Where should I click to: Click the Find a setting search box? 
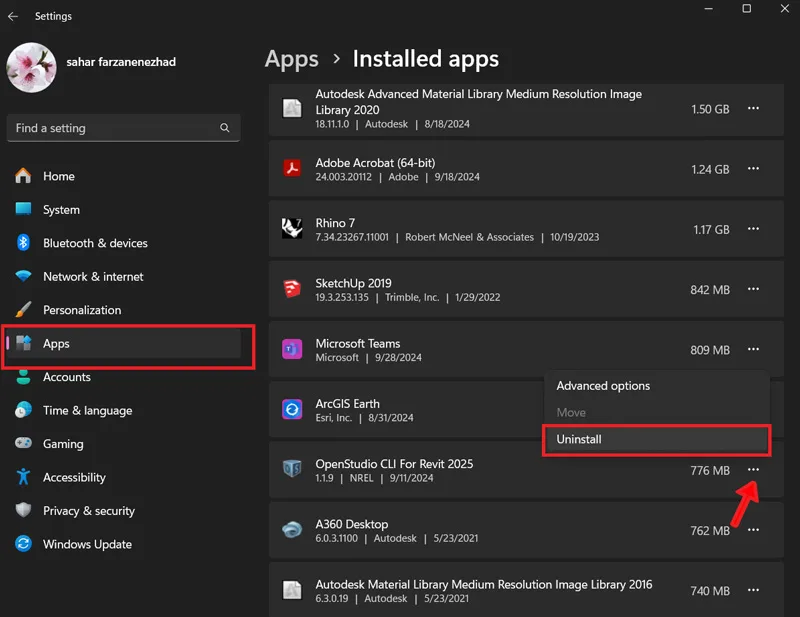coord(123,128)
